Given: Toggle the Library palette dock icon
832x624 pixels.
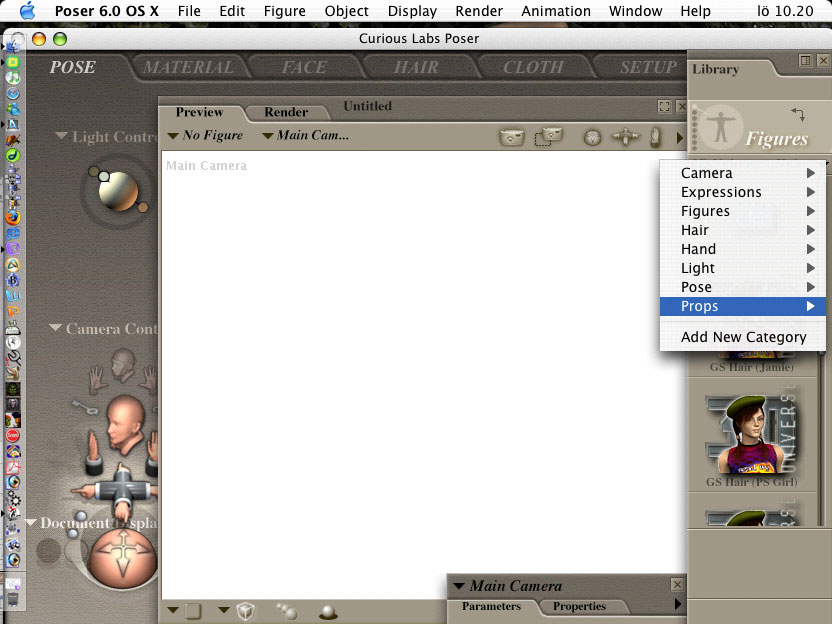Looking at the screenshot, I should [x=805, y=60].
